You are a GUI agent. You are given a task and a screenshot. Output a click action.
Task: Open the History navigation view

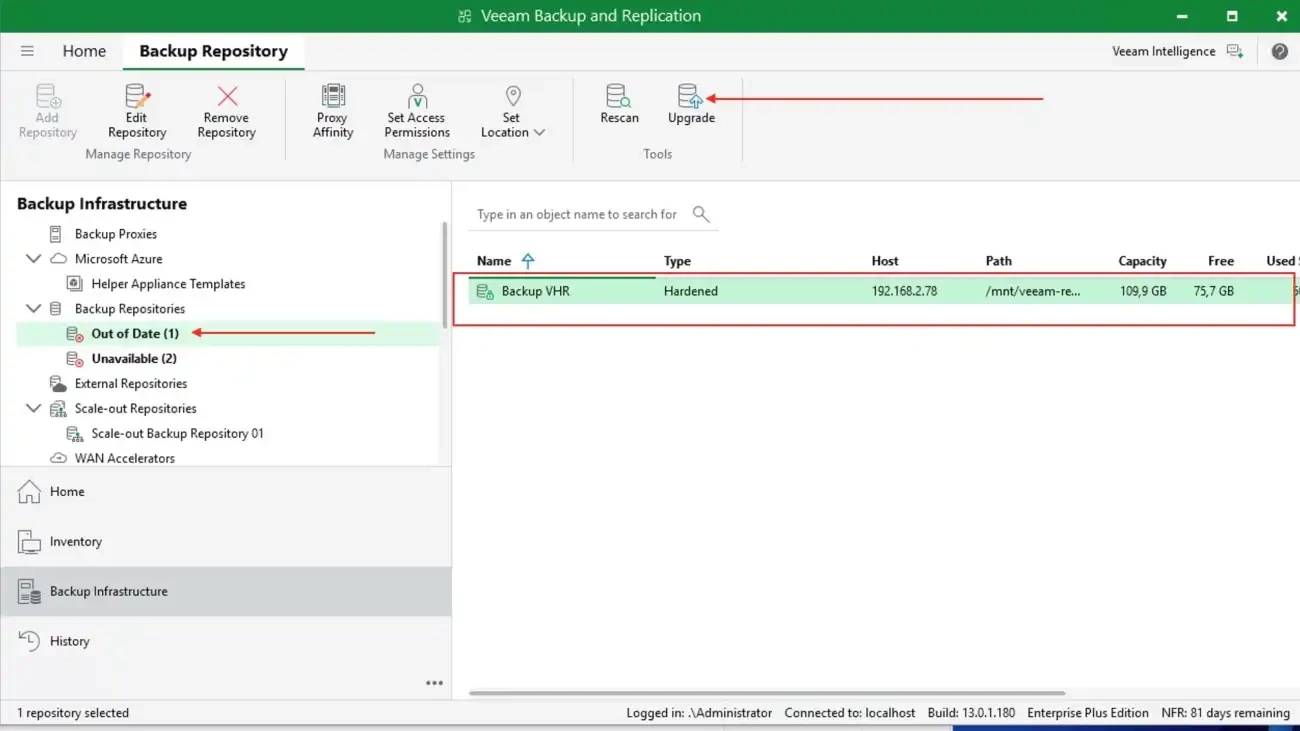click(69, 642)
